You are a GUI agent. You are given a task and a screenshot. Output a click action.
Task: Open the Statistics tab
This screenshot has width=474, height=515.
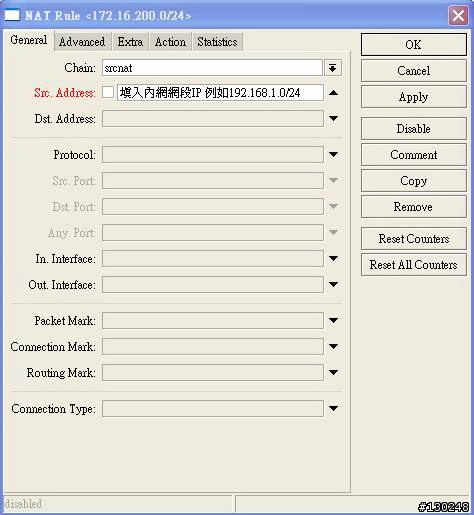217,42
